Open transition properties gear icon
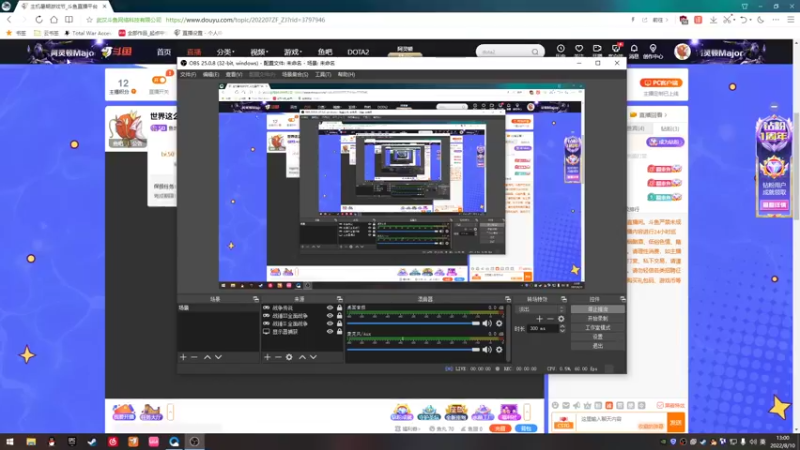800x450 pixels. [x=561, y=319]
